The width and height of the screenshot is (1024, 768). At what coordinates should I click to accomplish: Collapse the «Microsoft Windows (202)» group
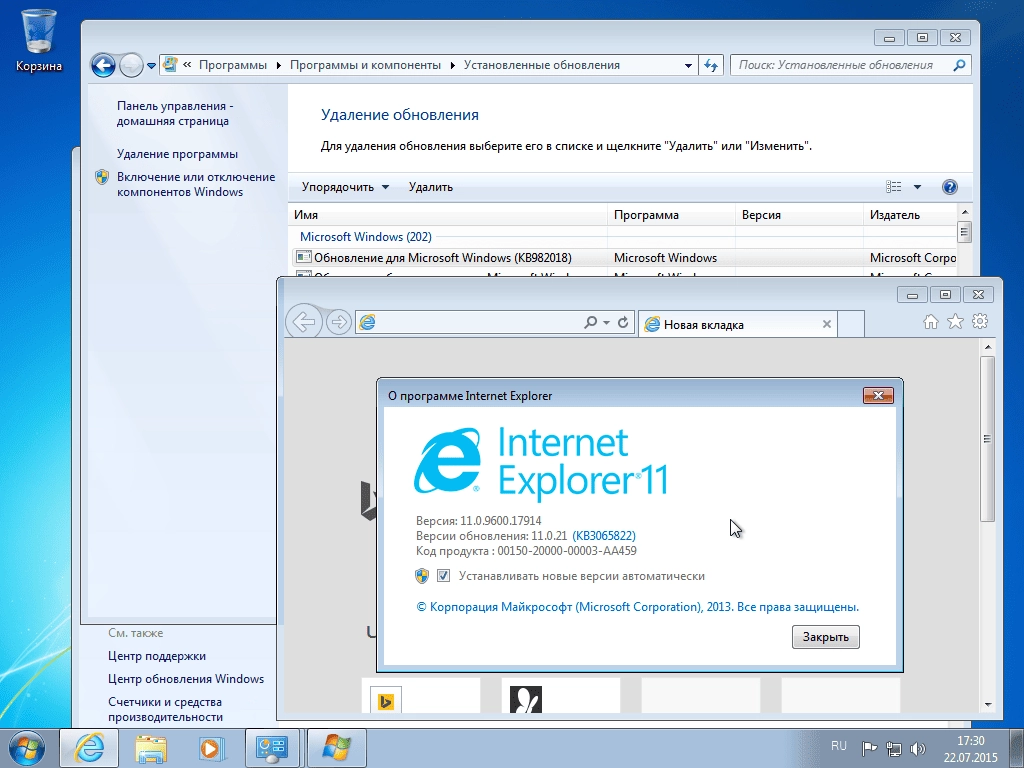coord(366,236)
